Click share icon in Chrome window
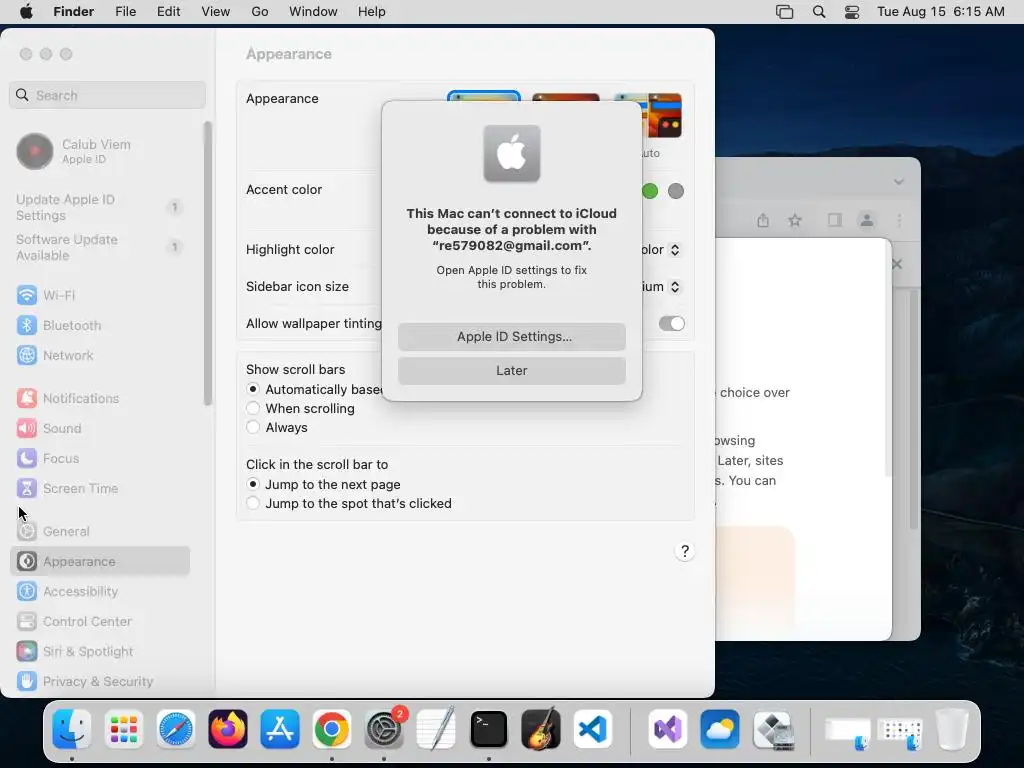The image size is (1024, 768). (x=763, y=221)
